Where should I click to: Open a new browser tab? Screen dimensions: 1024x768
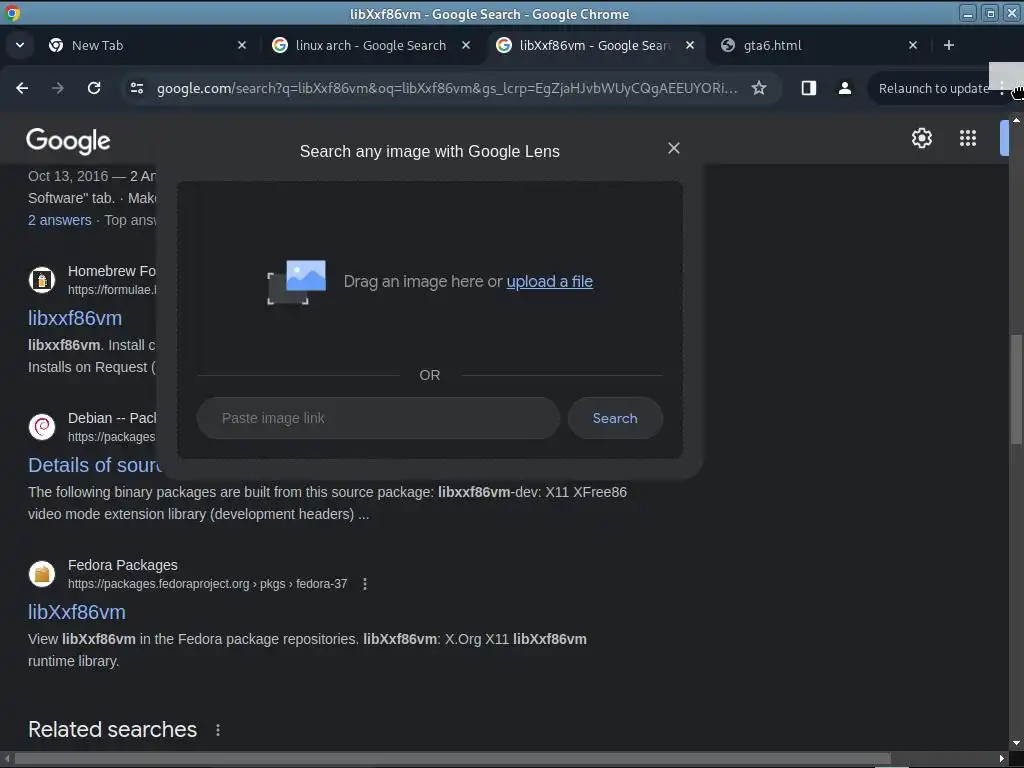coord(949,45)
